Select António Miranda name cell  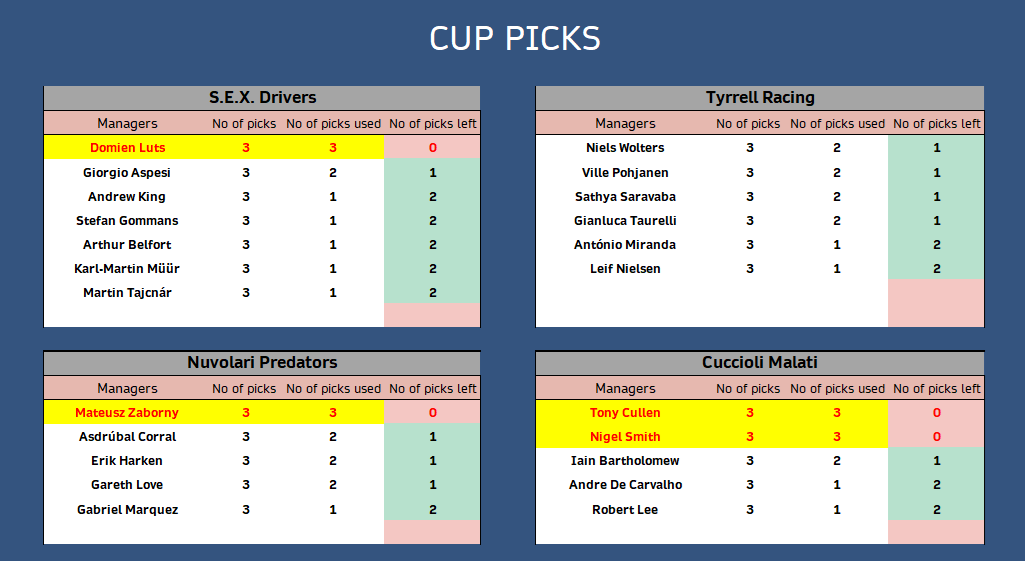coord(625,245)
